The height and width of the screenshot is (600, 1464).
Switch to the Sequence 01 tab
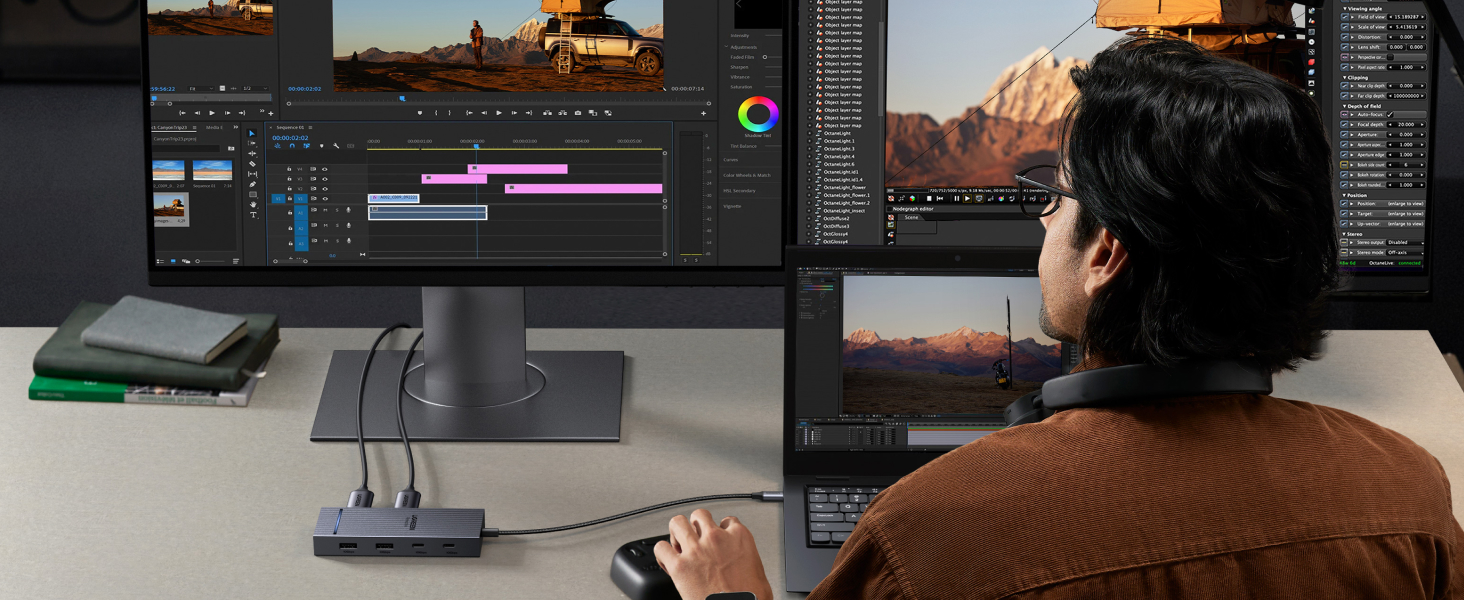click(x=288, y=128)
